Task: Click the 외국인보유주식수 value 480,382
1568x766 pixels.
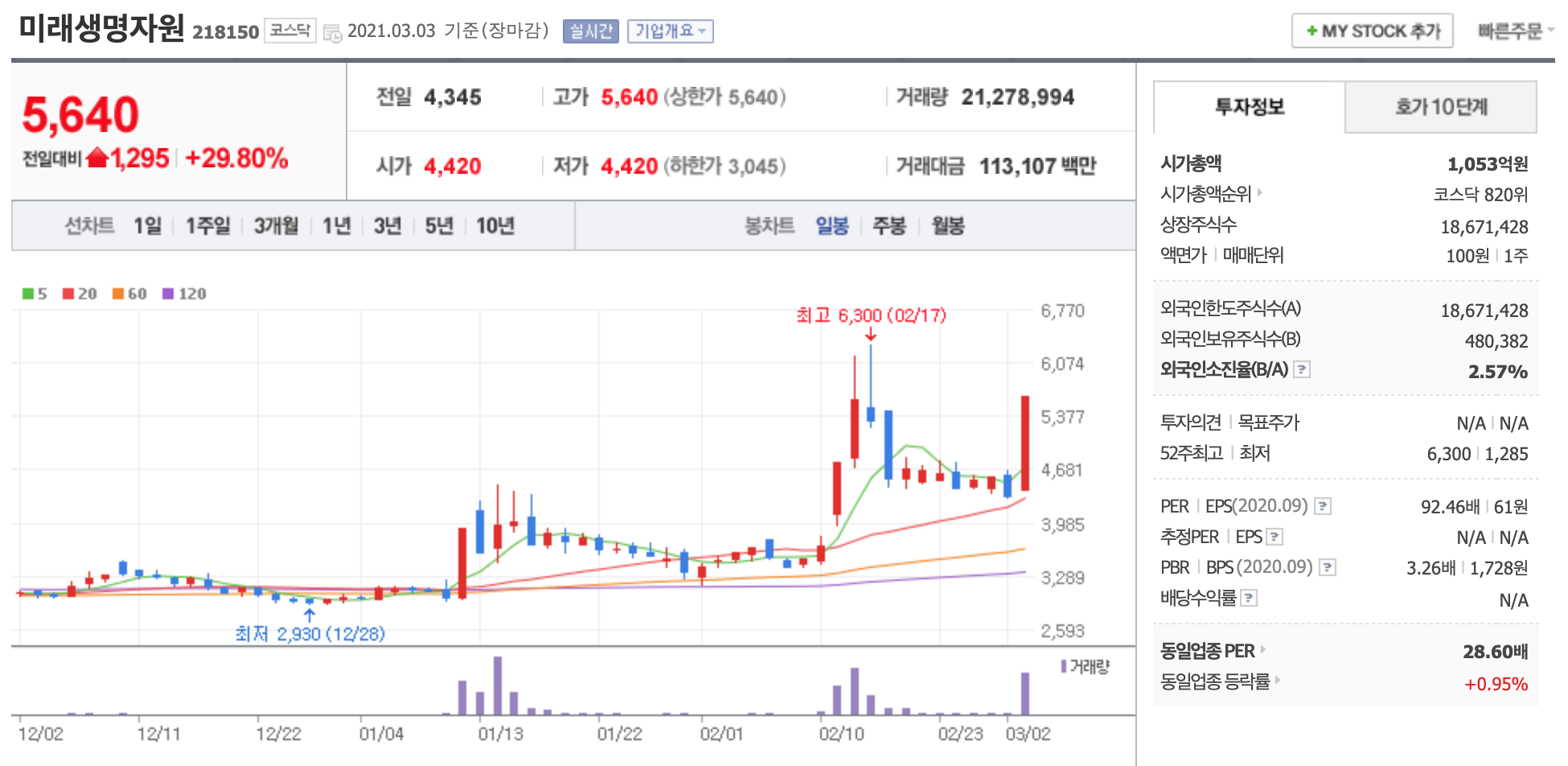Action: point(1496,341)
